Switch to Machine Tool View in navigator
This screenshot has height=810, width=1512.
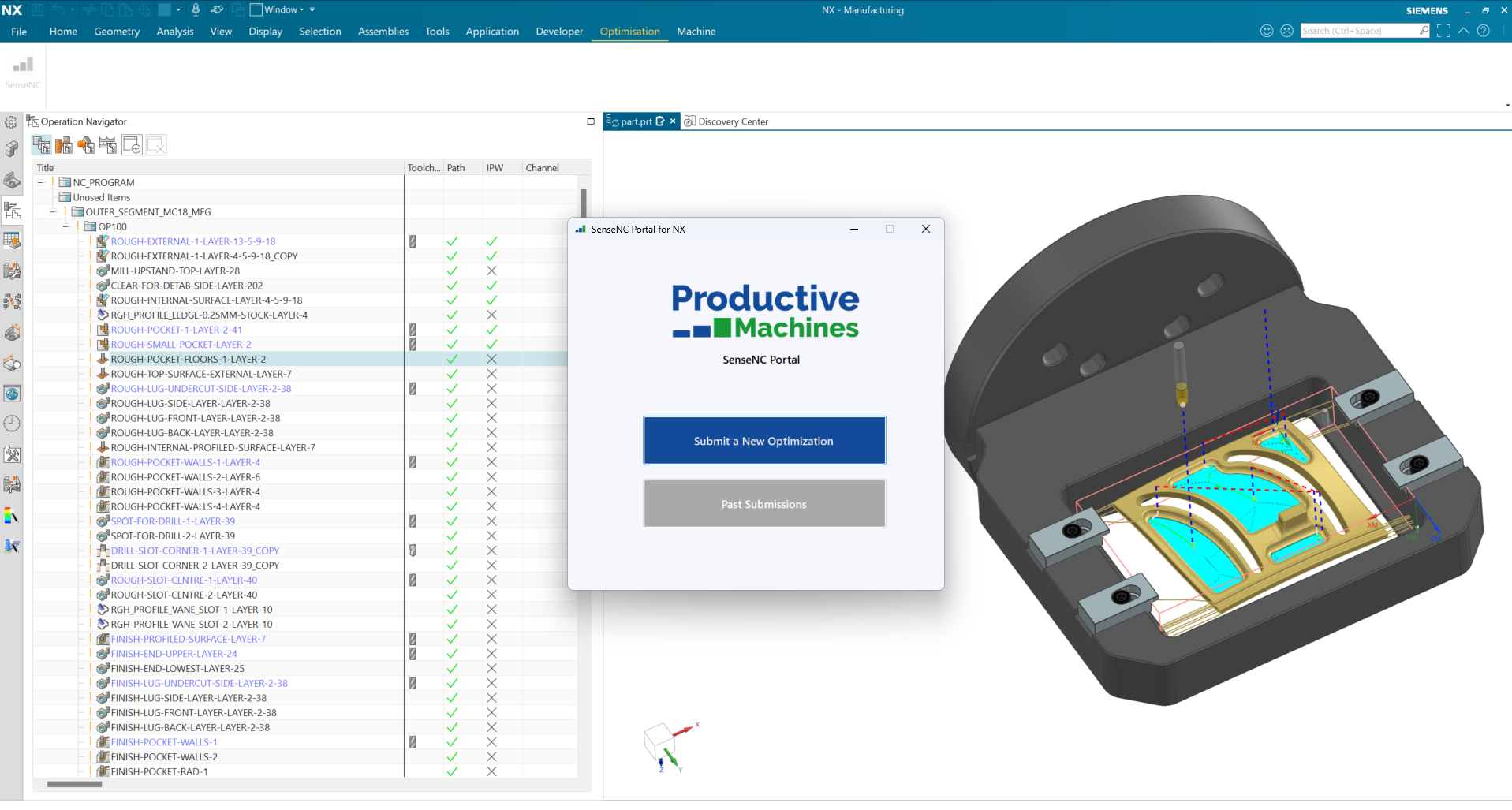(64, 145)
